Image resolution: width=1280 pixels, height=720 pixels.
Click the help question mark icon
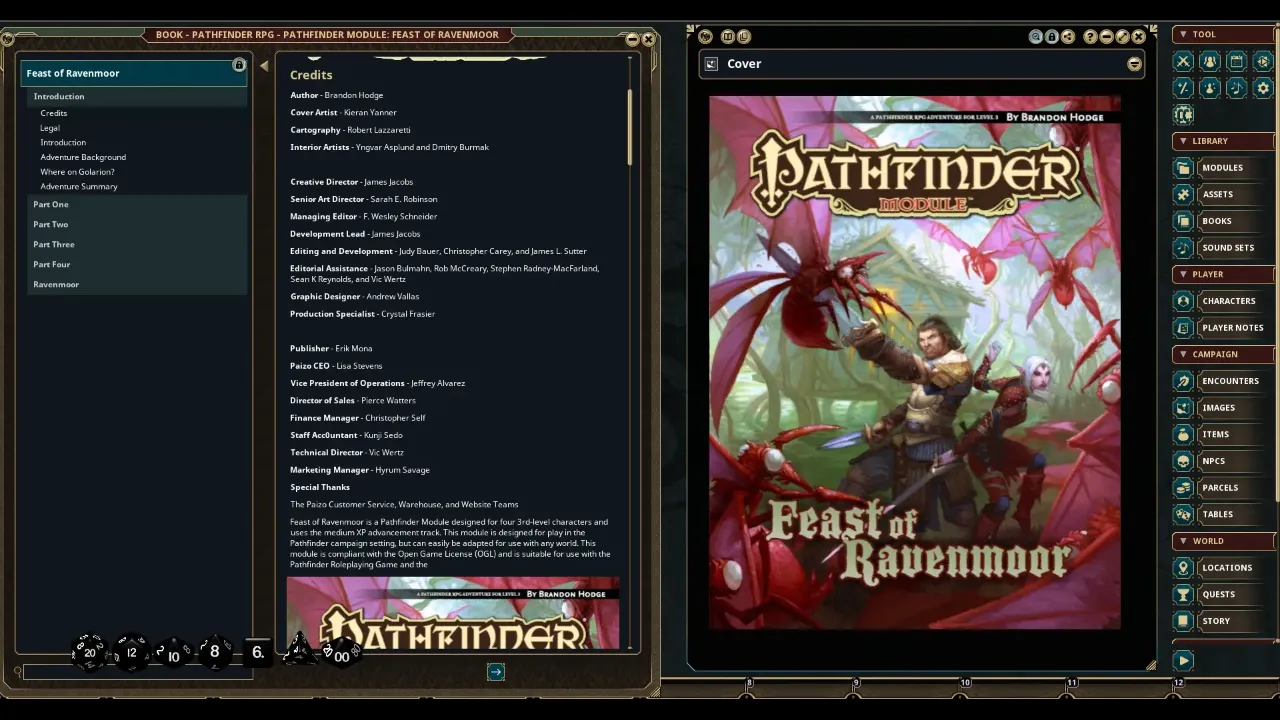[1091, 37]
